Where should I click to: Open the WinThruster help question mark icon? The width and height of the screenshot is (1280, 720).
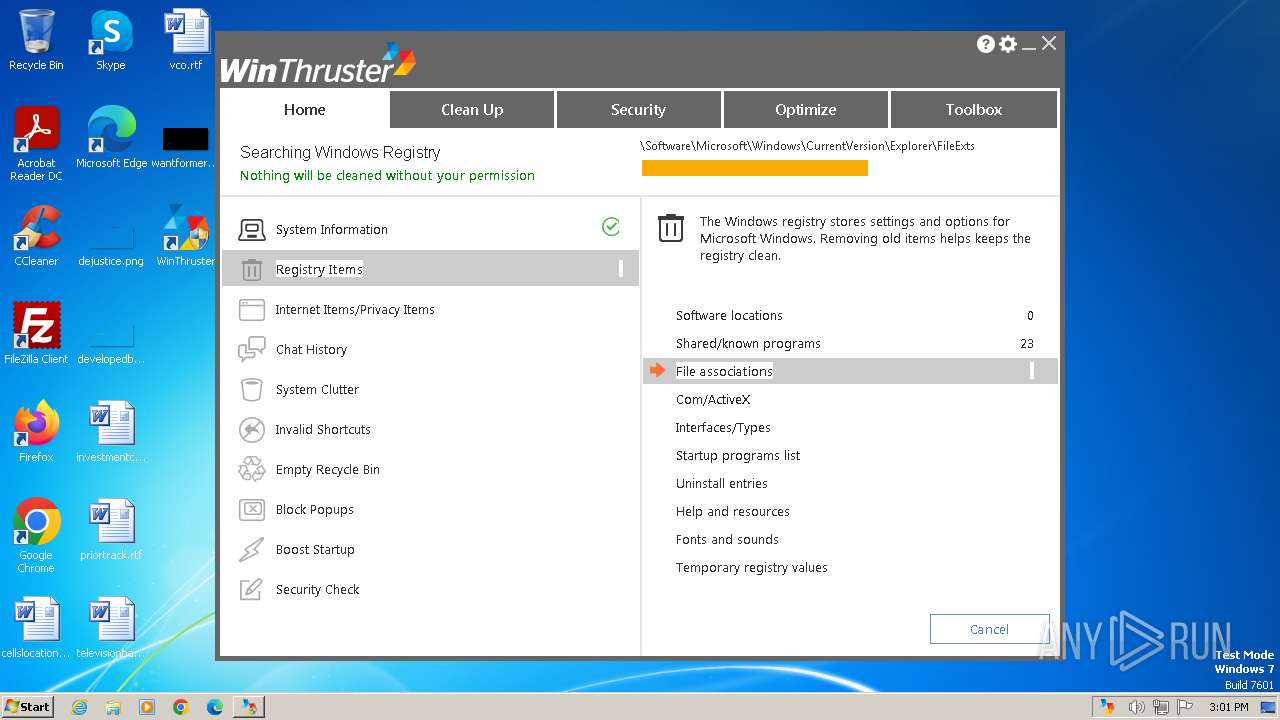(986, 44)
